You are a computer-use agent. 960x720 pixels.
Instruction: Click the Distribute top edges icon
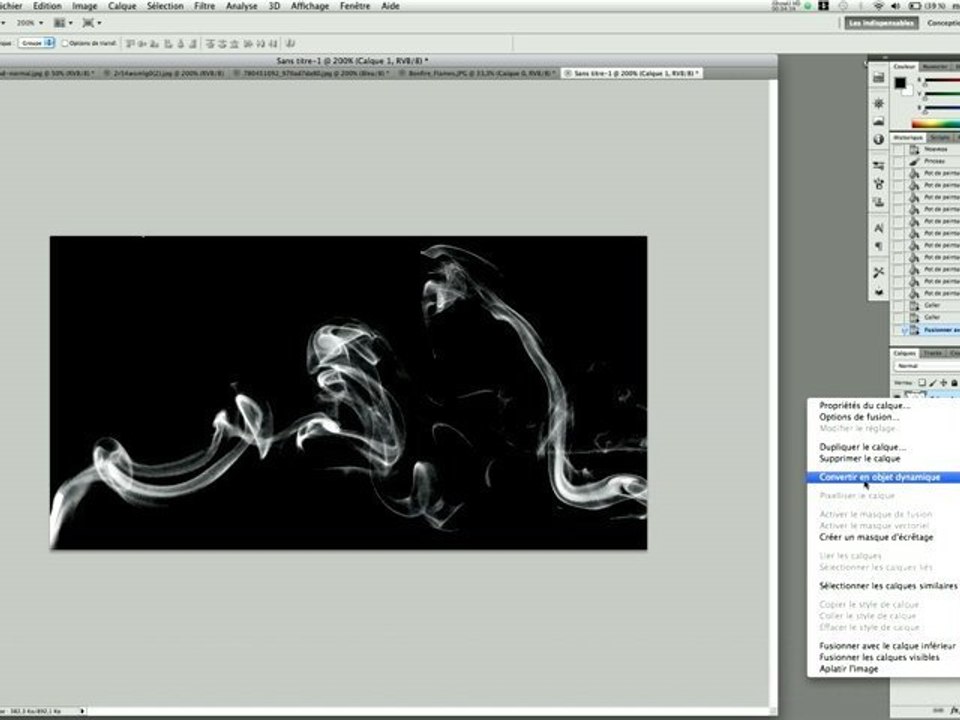click(210, 43)
